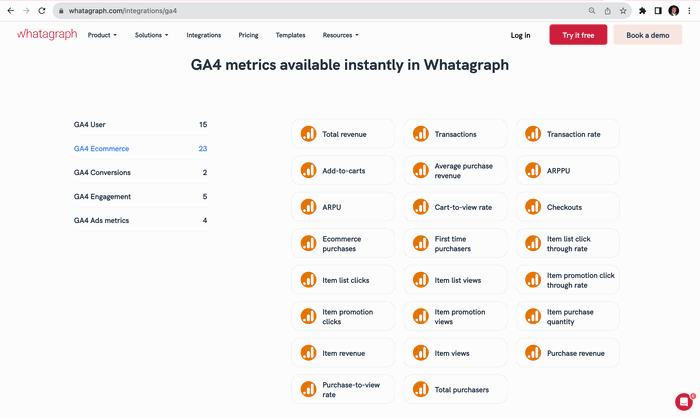The width and height of the screenshot is (700, 418).
Task: Click the zoom magnifier icon in address bar
Action: [x=592, y=11]
